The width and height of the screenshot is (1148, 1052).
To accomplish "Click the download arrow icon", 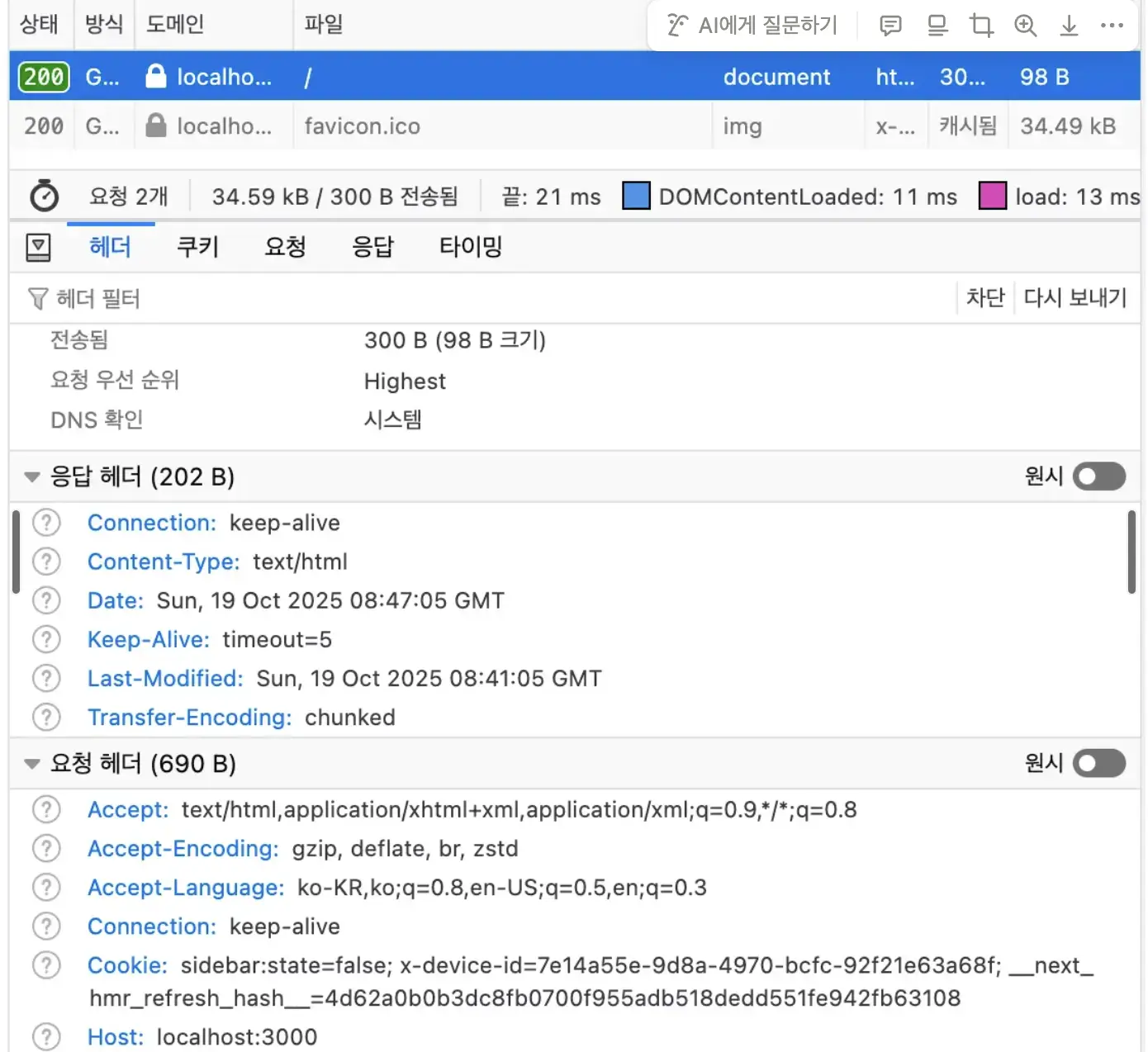I will 1069,26.
